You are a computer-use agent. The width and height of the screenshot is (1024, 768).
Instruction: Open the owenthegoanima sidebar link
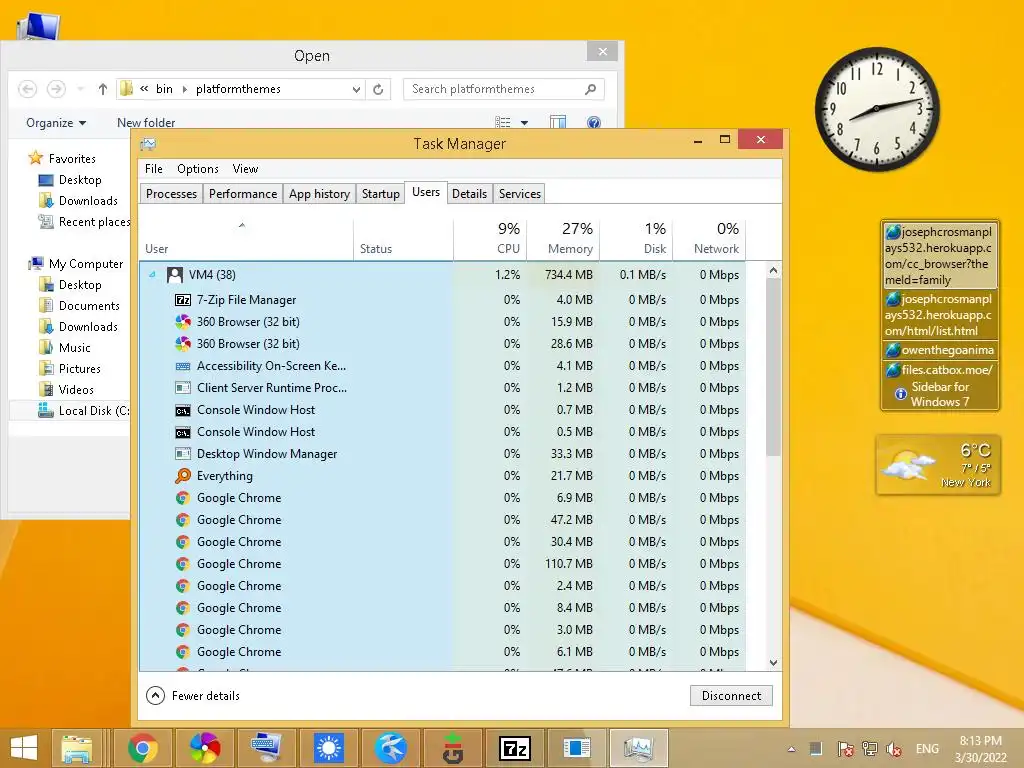pos(939,350)
